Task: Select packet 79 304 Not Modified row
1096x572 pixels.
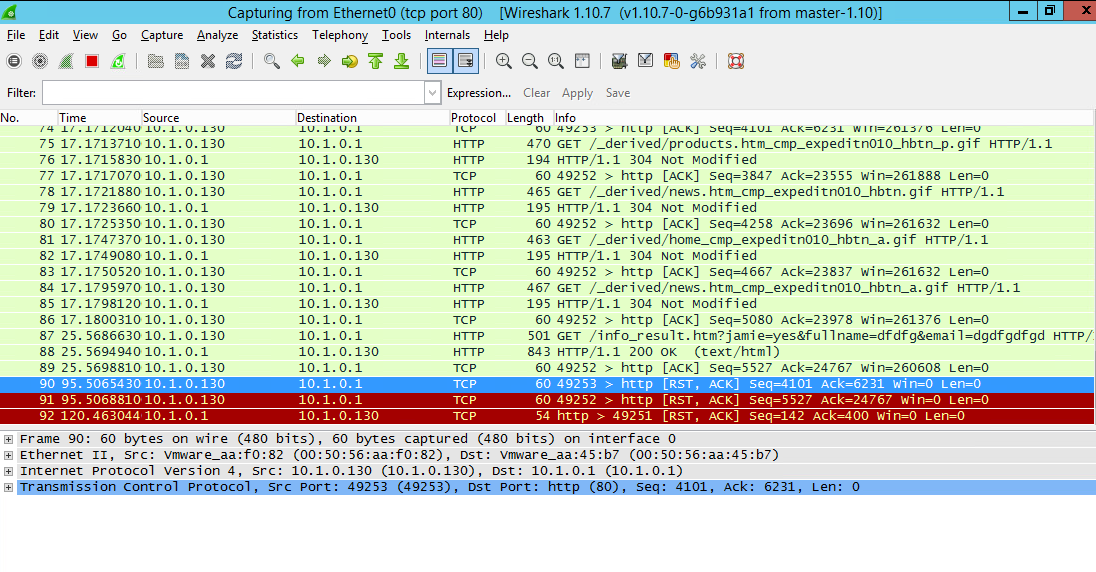Action: click(548, 208)
